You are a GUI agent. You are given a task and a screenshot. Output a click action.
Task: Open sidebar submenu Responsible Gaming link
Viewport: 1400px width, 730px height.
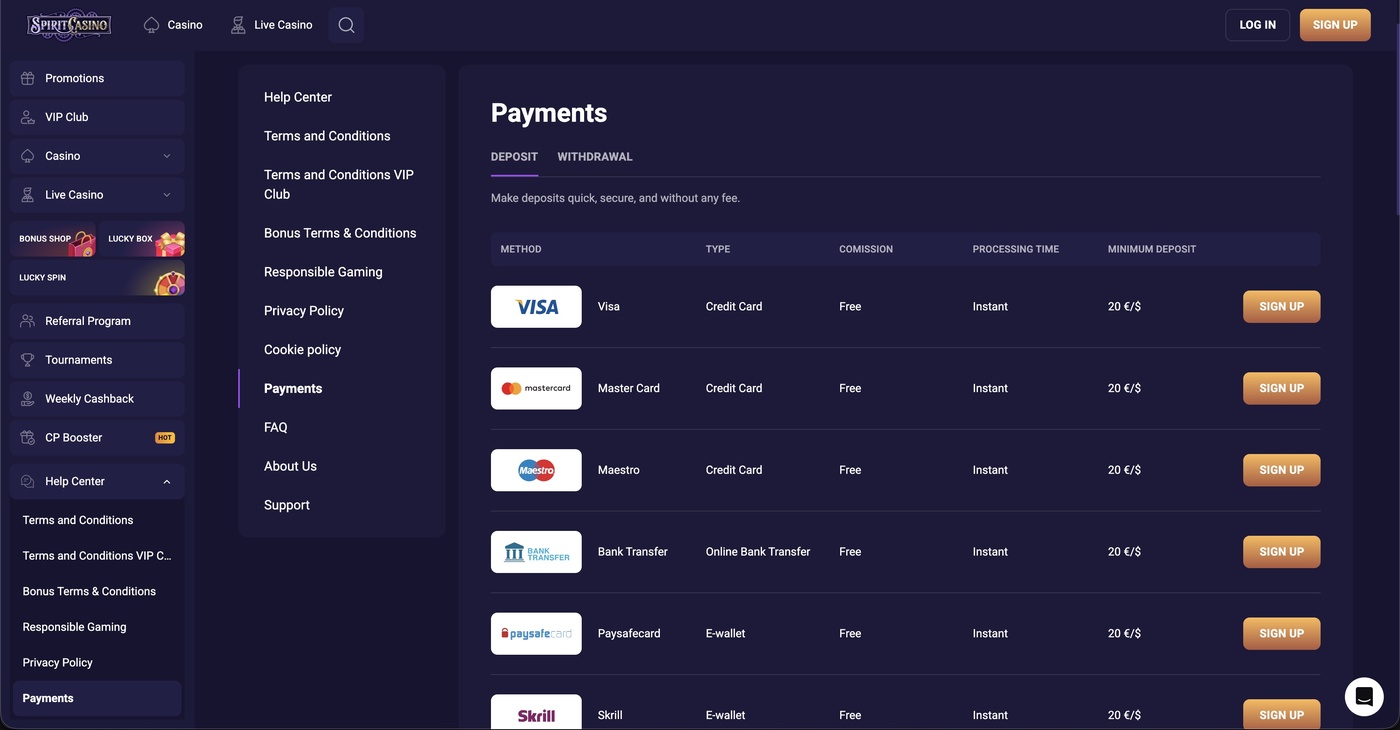(74, 627)
